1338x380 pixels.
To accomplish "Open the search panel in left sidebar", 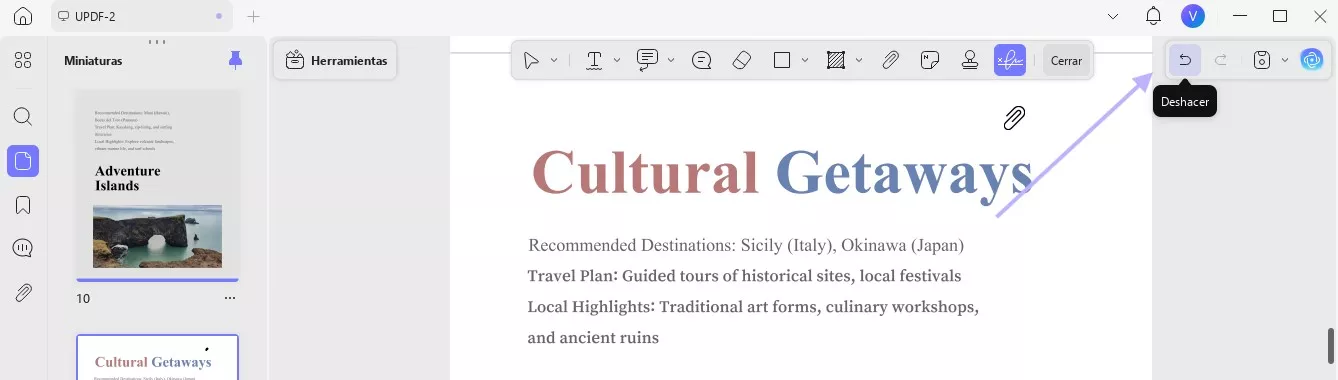I will [x=23, y=116].
